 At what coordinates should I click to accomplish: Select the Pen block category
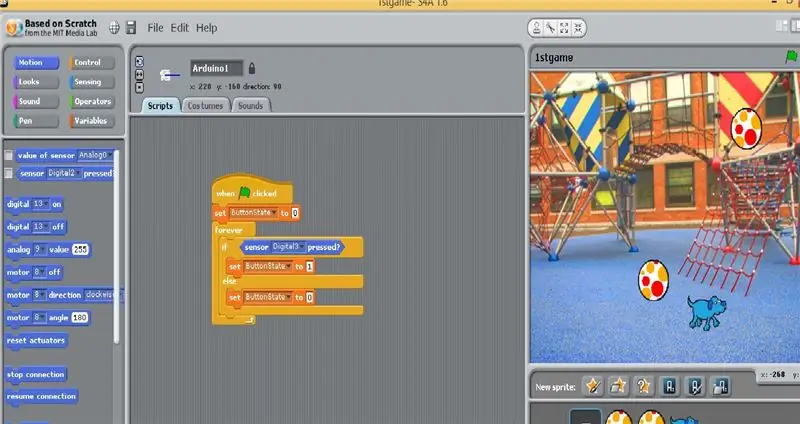click(x=36, y=121)
